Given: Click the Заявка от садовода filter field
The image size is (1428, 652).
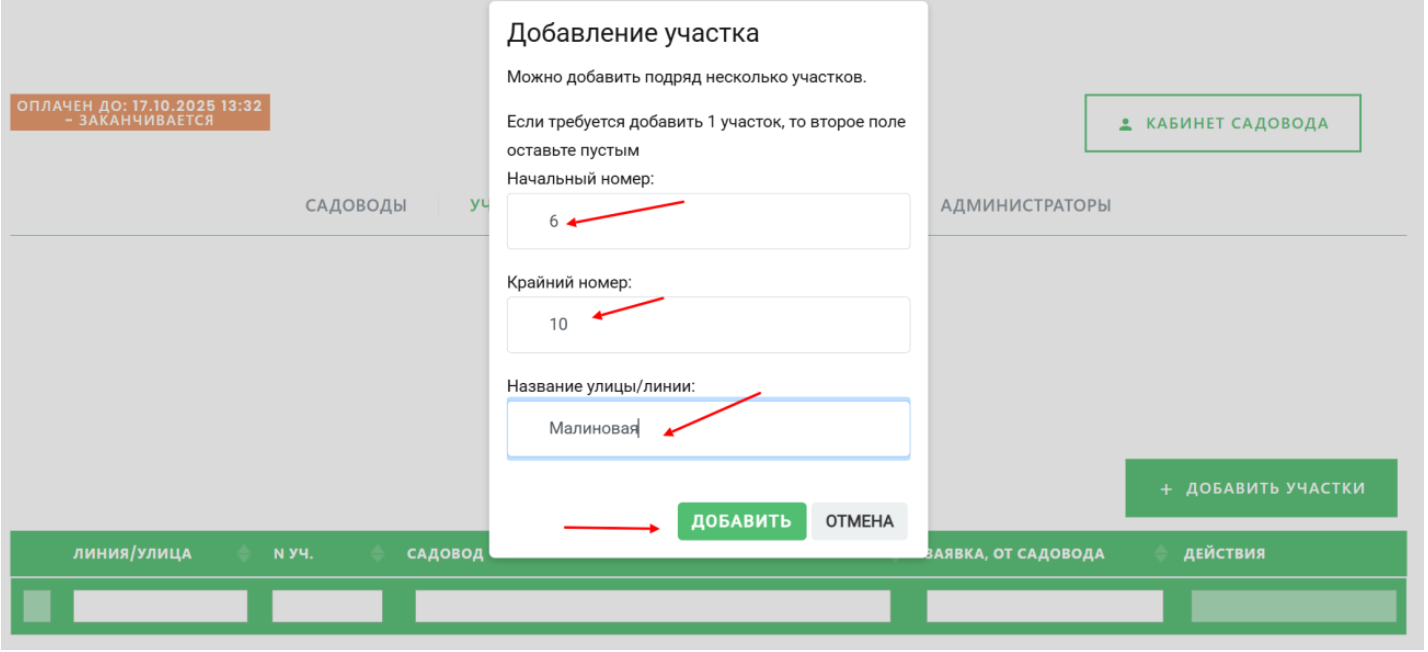Looking at the screenshot, I should [1044, 606].
